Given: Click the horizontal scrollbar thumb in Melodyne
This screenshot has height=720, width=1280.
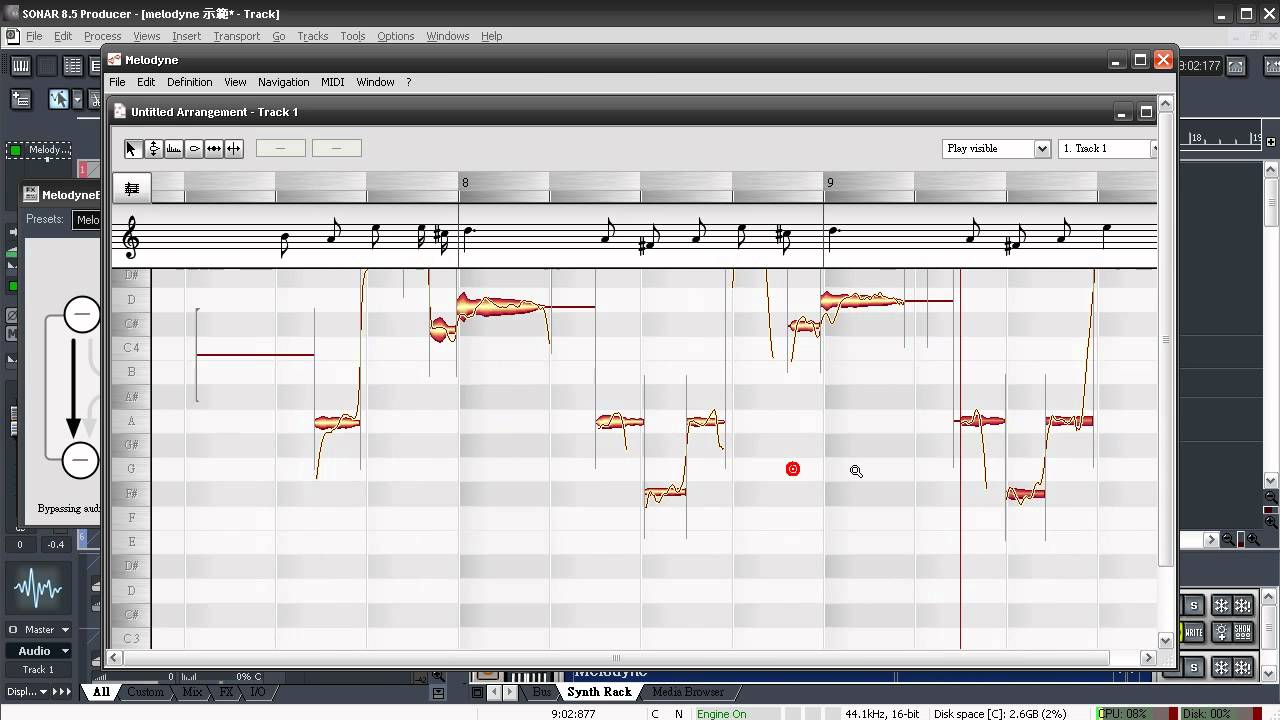Looking at the screenshot, I should click(x=616, y=658).
